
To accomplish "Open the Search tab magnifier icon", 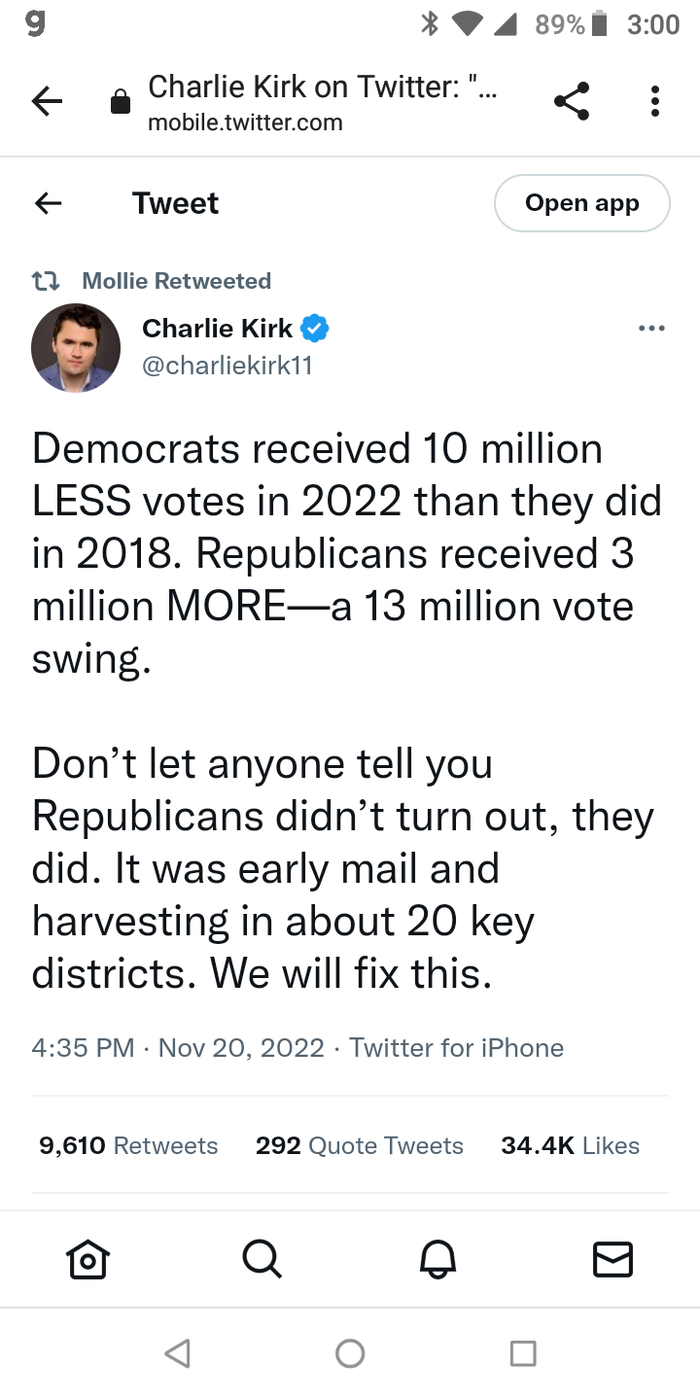I will pos(262,1260).
